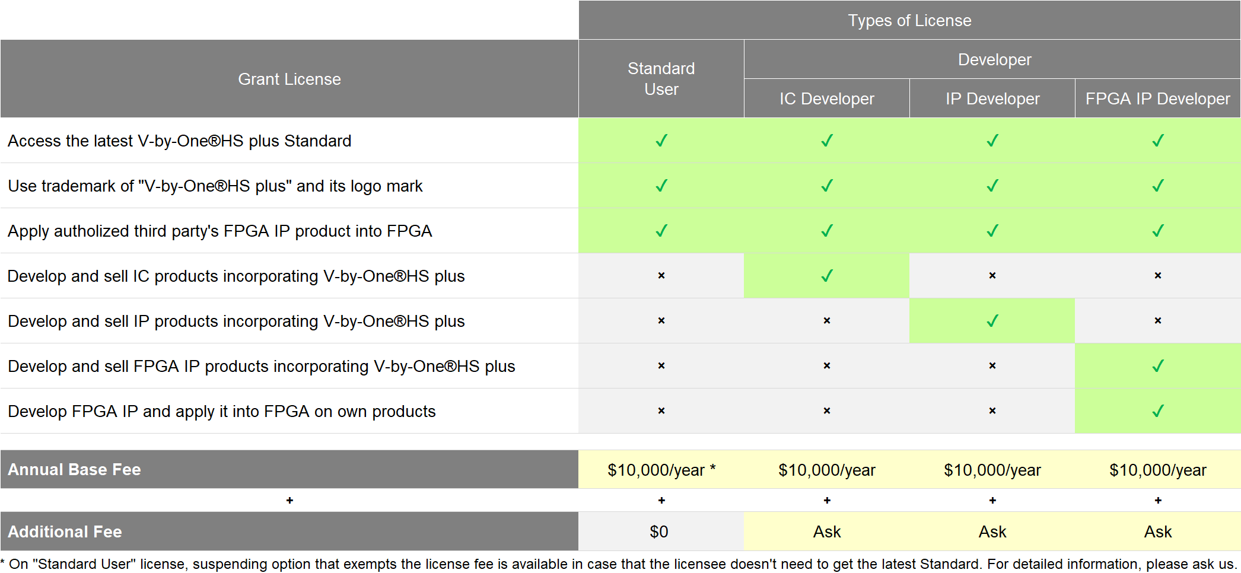
Task: Click FPGA IP Developer checkmark for own products row
Action: tap(1158, 411)
